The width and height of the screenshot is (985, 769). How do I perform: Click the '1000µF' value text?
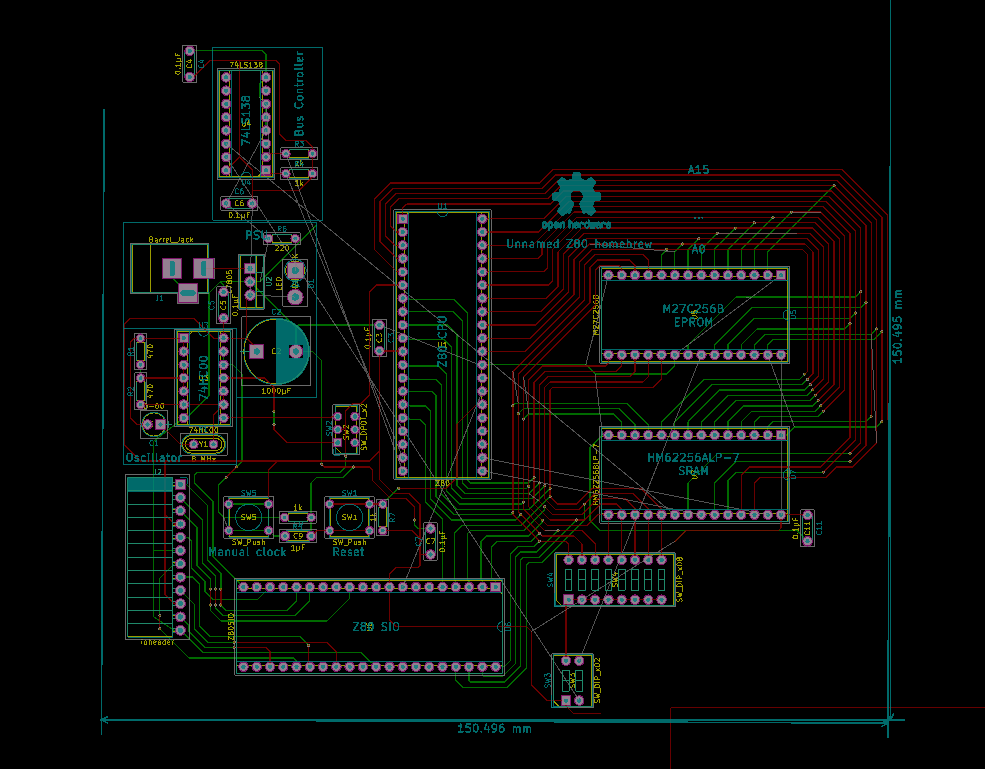[x=276, y=391]
